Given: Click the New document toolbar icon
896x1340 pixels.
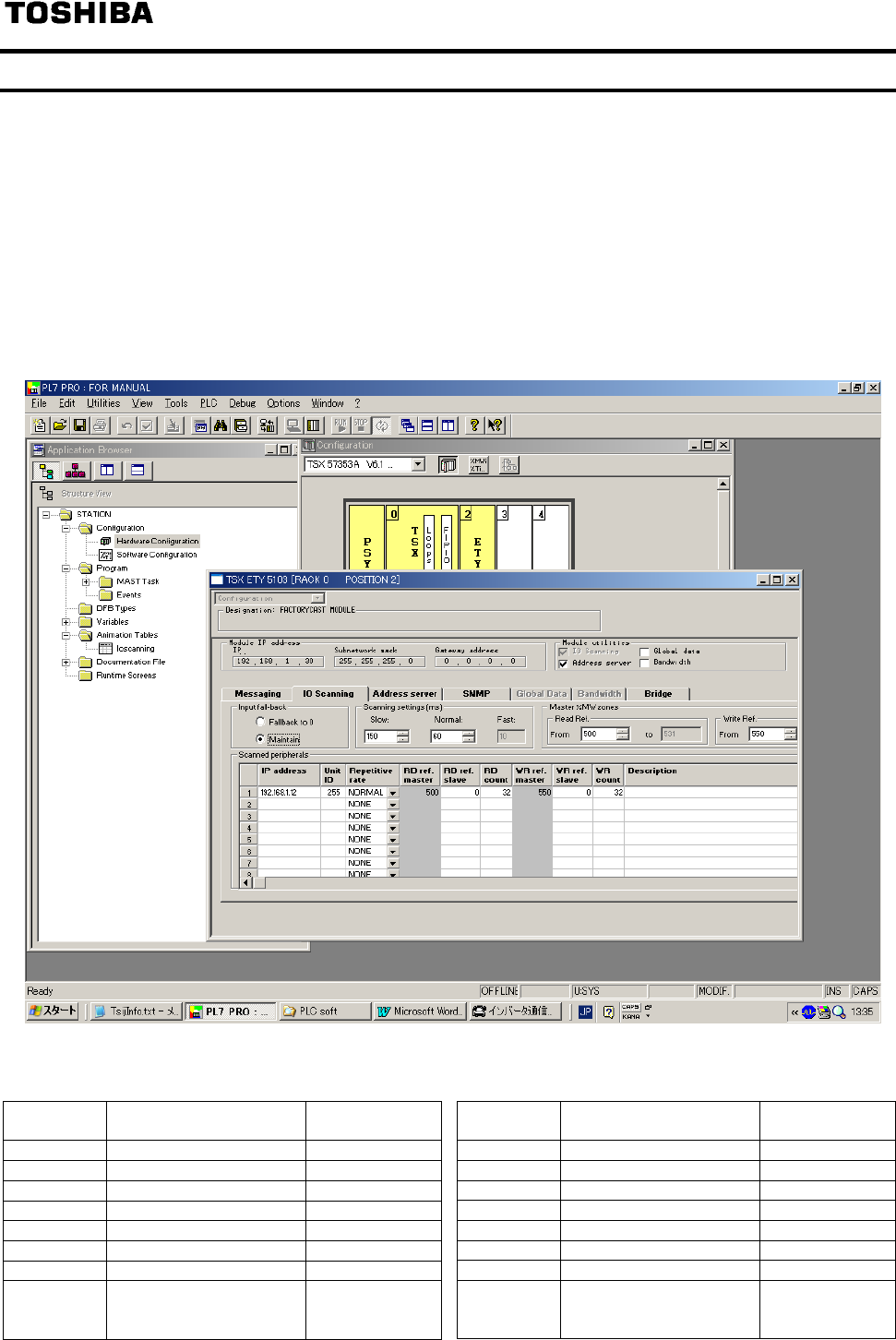Looking at the screenshot, I should (40, 425).
